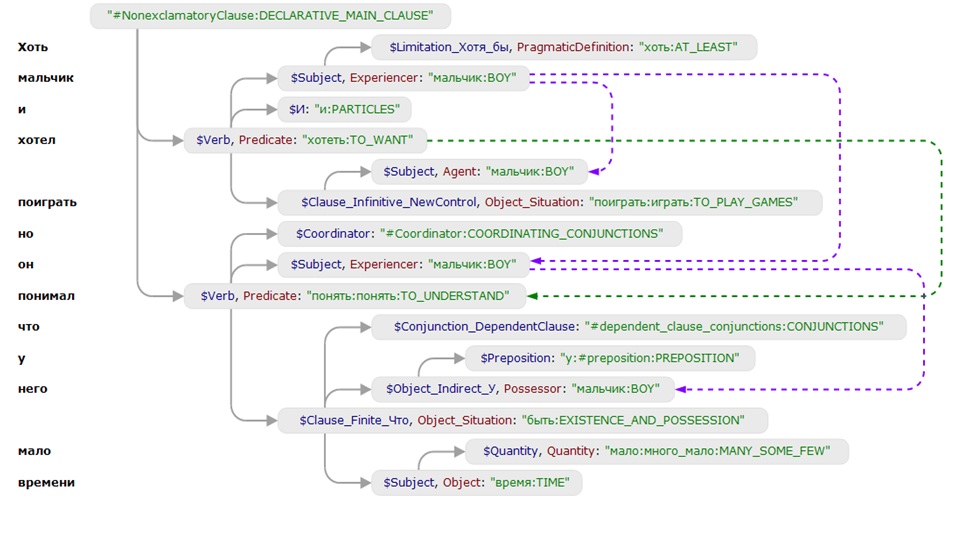This screenshot has height=533, width=953.
Task: Select the $Preposition "у:#preposition" node
Action: (x=610, y=358)
